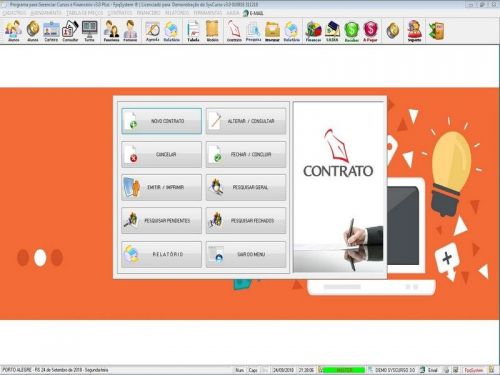
Task: Open the Relatórios menu
Action: pos(177,13)
